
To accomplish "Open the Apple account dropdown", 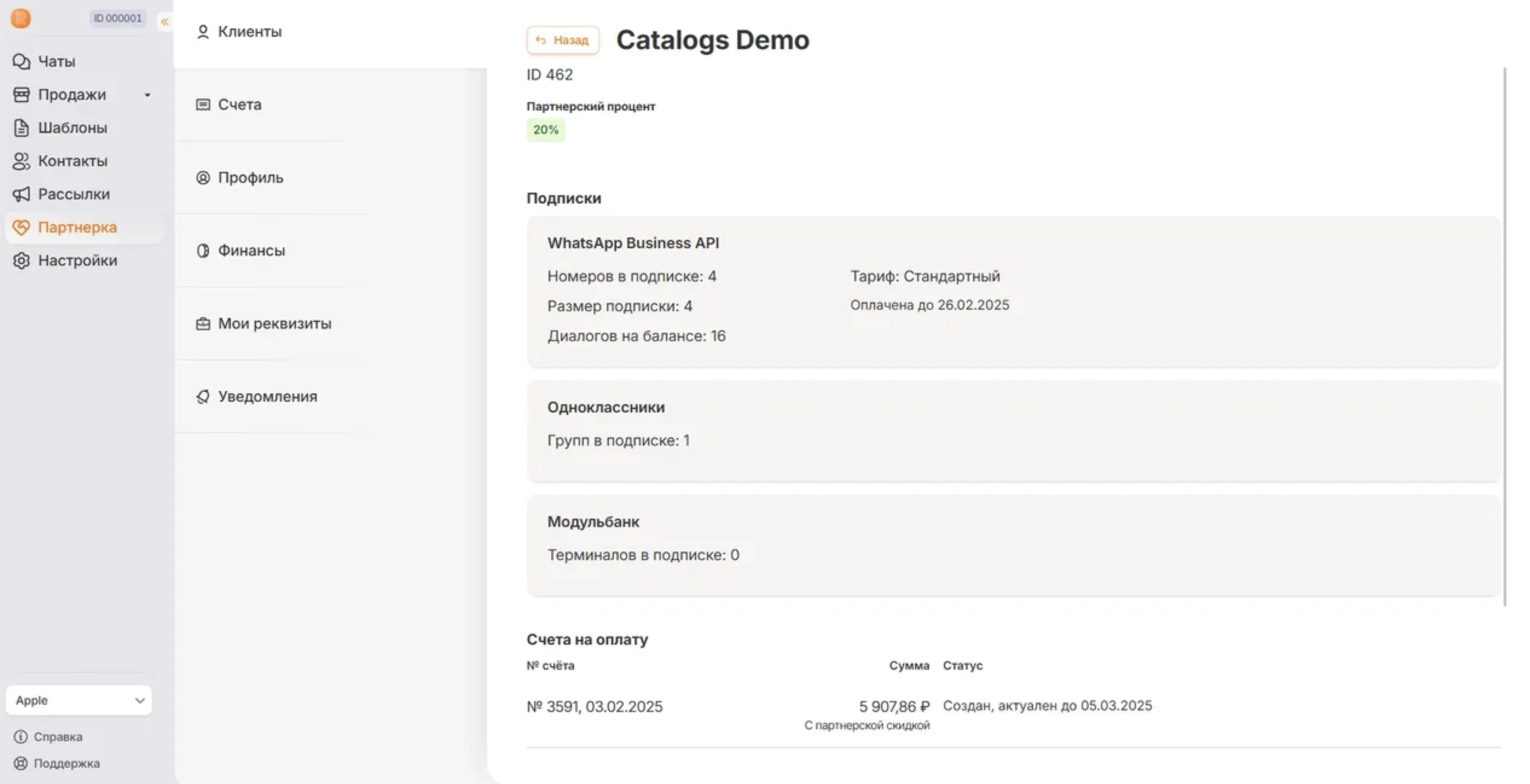I will click(x=79, y=701).
